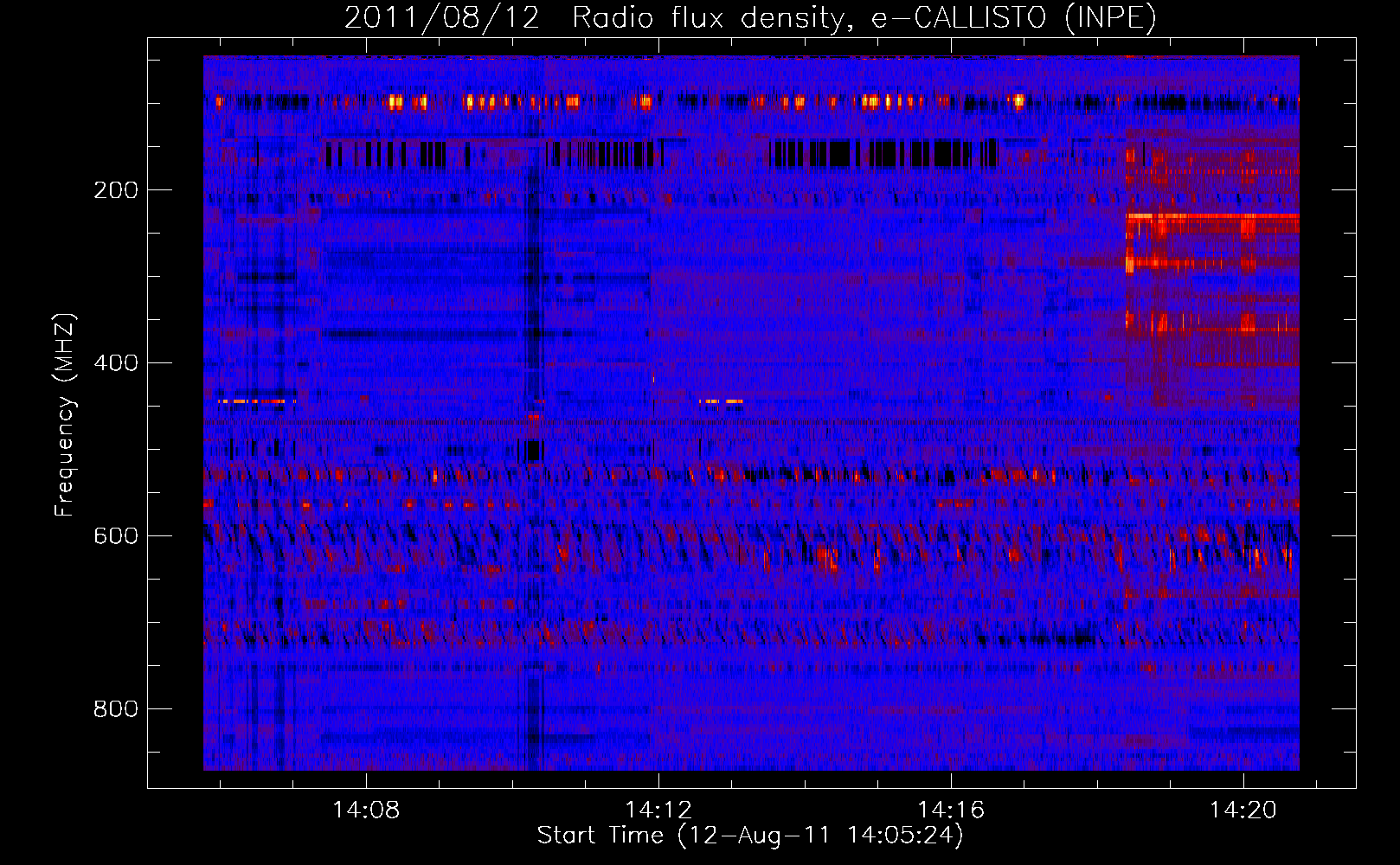The width and height of the screenshot is (1400, 865).
Task: Click the 600 frequency tick label
Action: tap(116, 536)
